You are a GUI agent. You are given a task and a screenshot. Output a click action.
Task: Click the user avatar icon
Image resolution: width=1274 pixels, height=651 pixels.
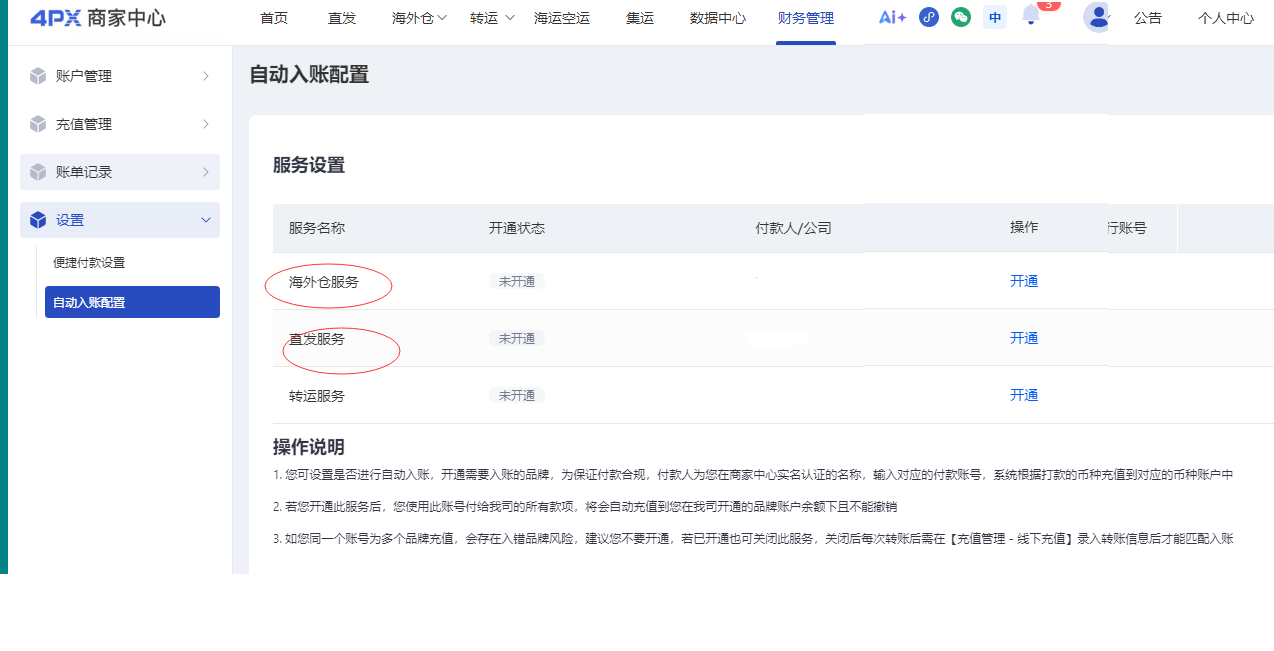[1098, 16]
